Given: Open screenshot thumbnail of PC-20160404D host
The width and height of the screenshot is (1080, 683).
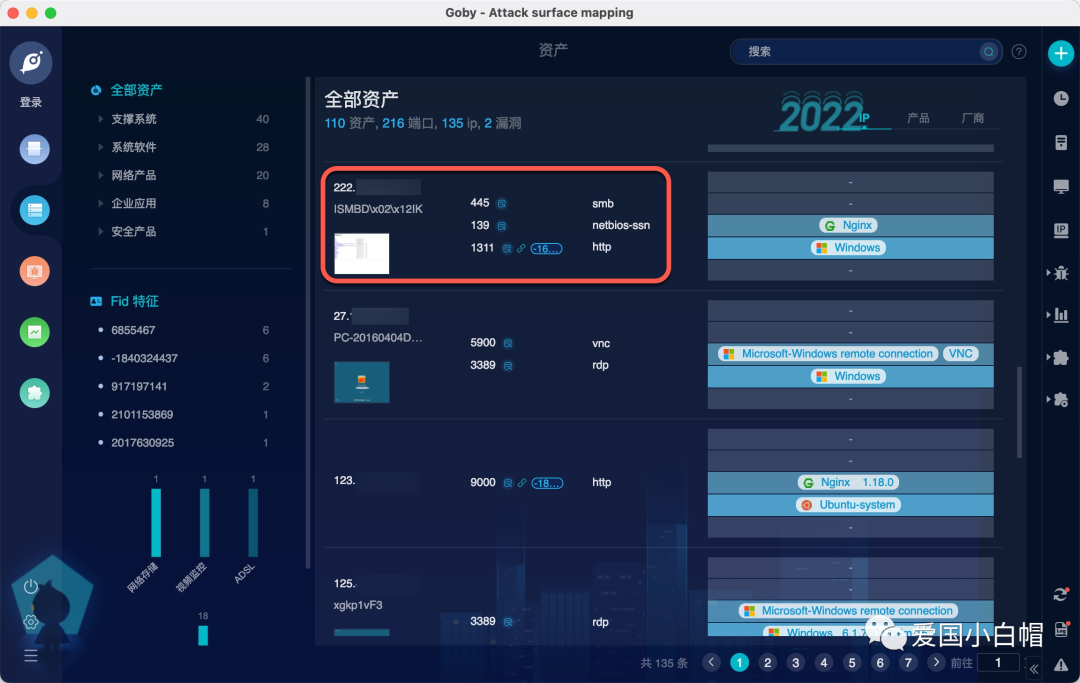Looking at the screenshot, I should pyautogui.click(x=362, y=382).
